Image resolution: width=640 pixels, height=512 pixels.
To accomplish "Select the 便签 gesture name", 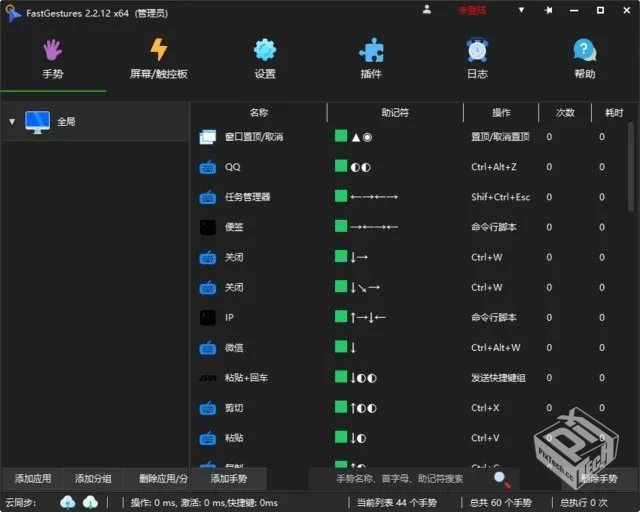I will 234,227.
